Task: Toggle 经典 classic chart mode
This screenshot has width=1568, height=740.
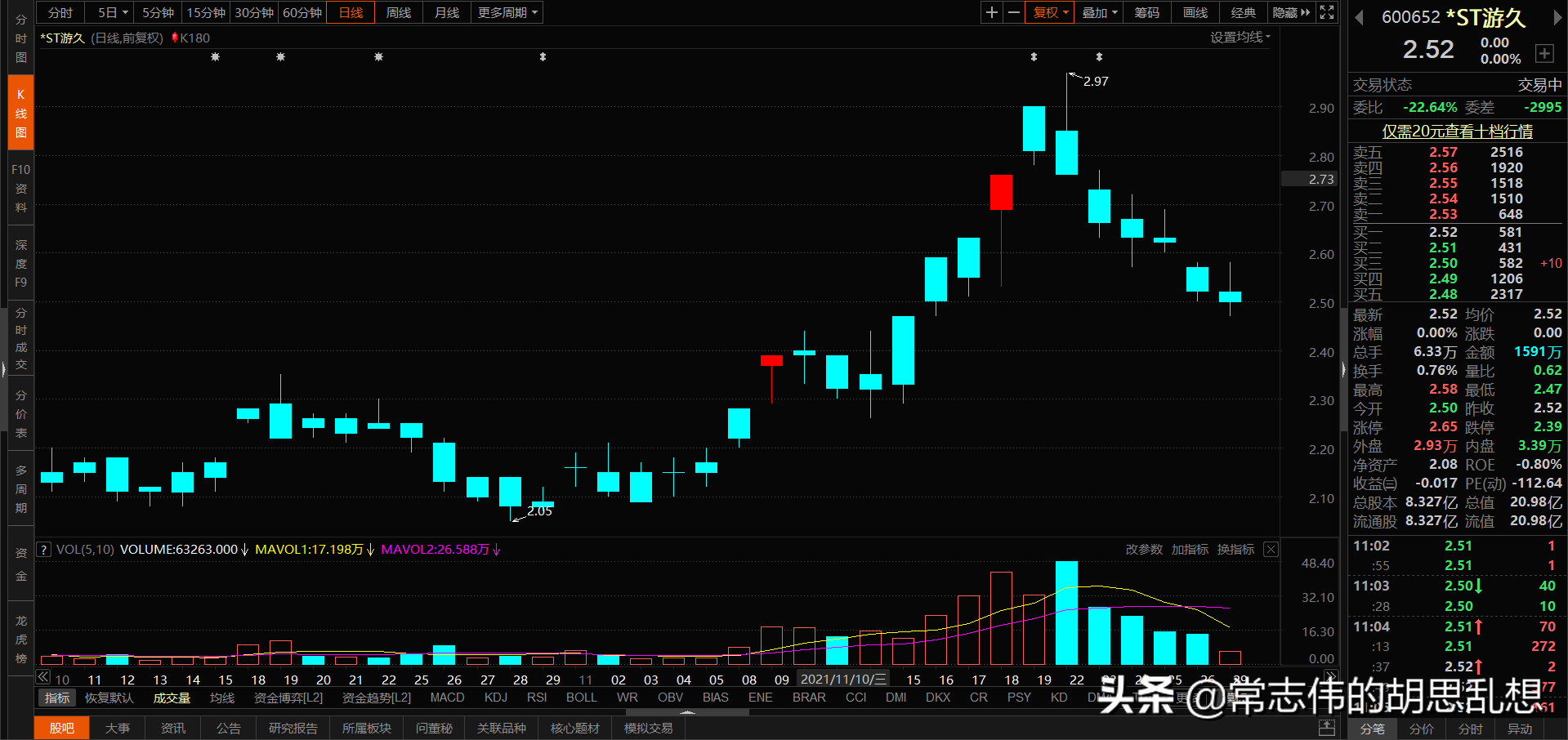Action: click(x=1243, y=12)
